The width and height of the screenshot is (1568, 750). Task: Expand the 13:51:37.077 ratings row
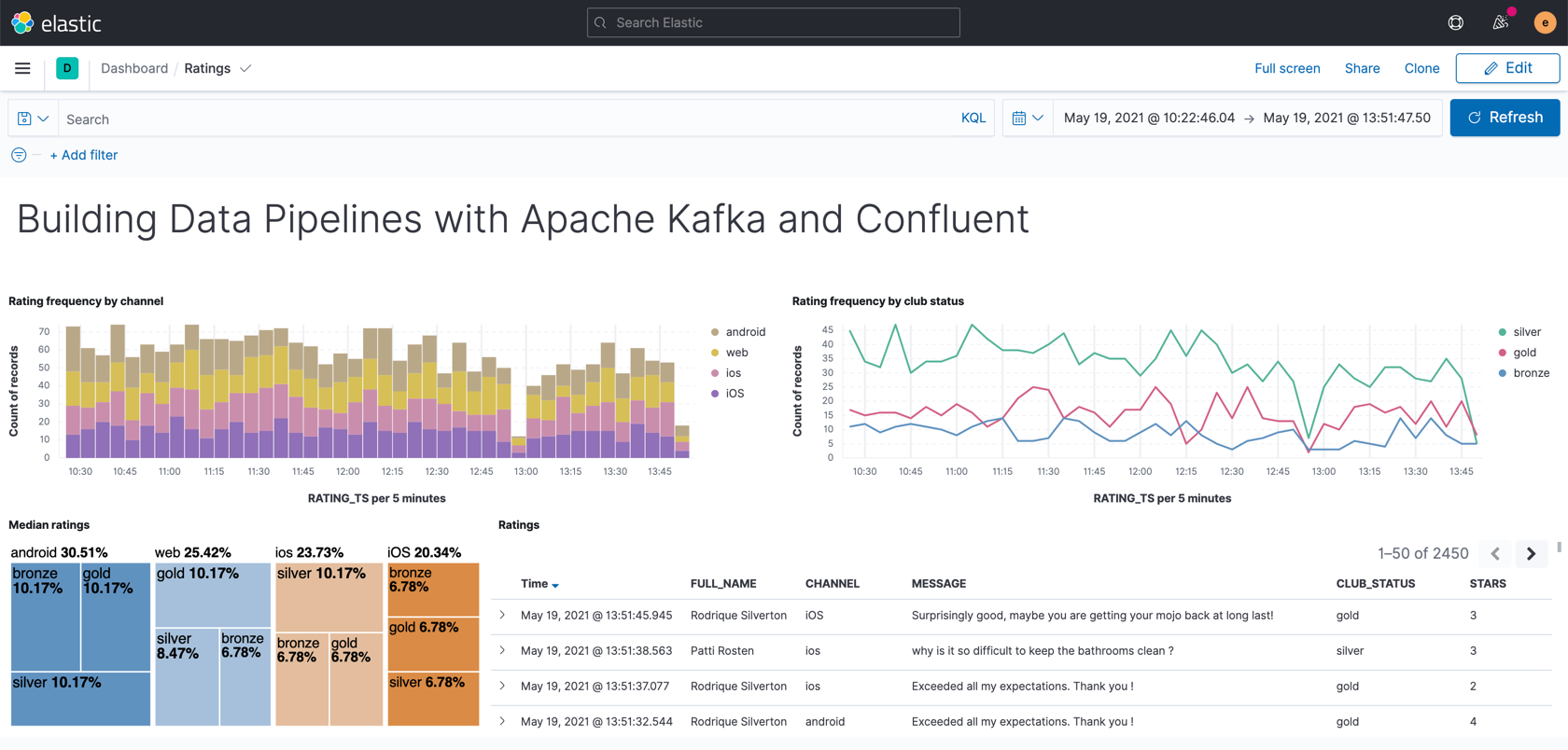502,686
